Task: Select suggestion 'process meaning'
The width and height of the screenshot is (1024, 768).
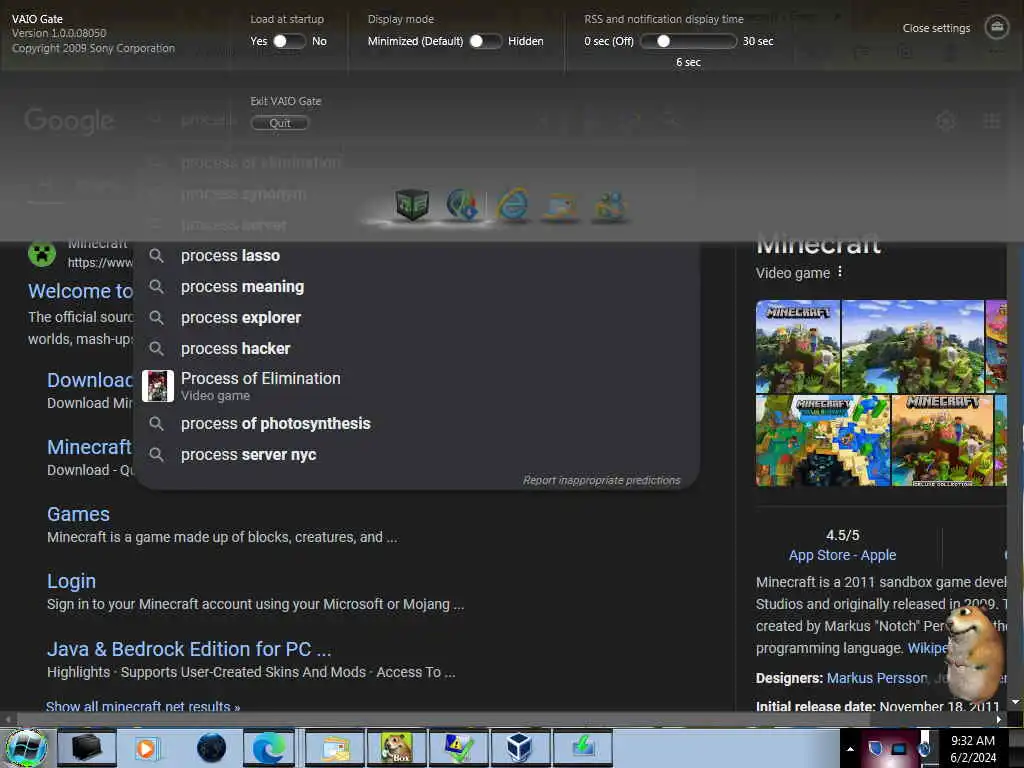Action: 416,287
